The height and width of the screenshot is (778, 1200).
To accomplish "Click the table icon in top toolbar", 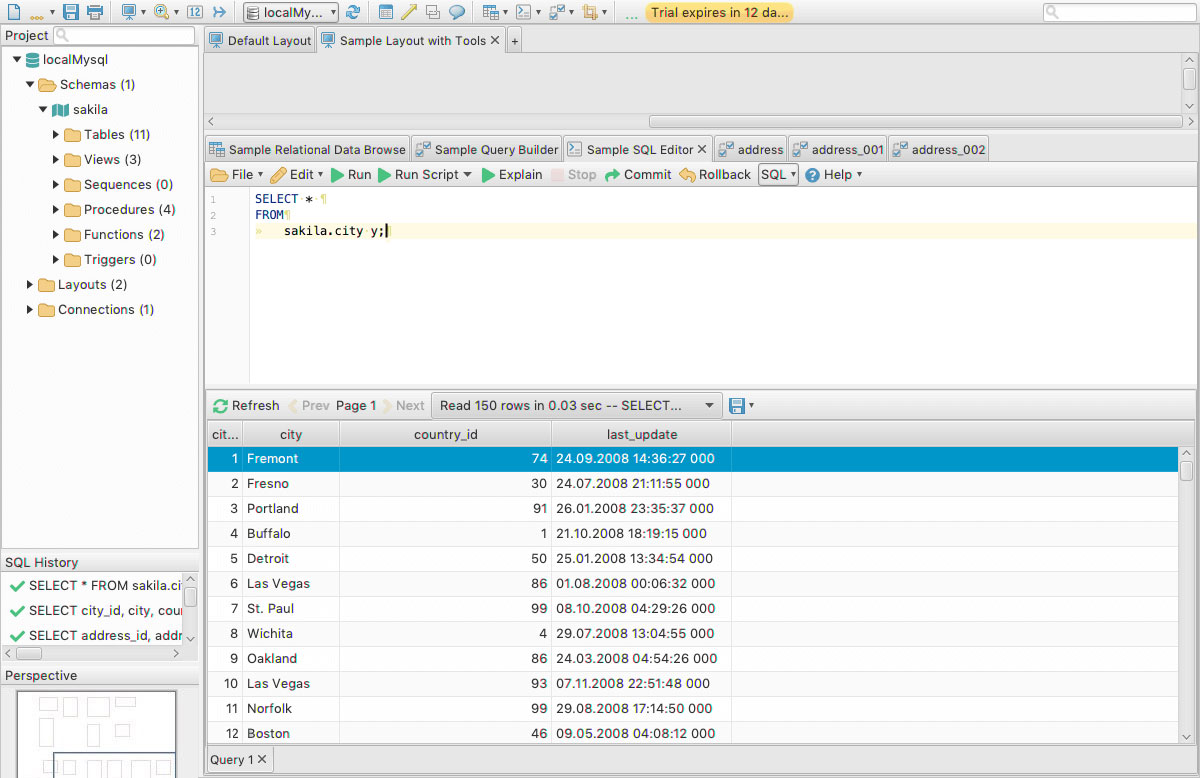I will [386, 12].
